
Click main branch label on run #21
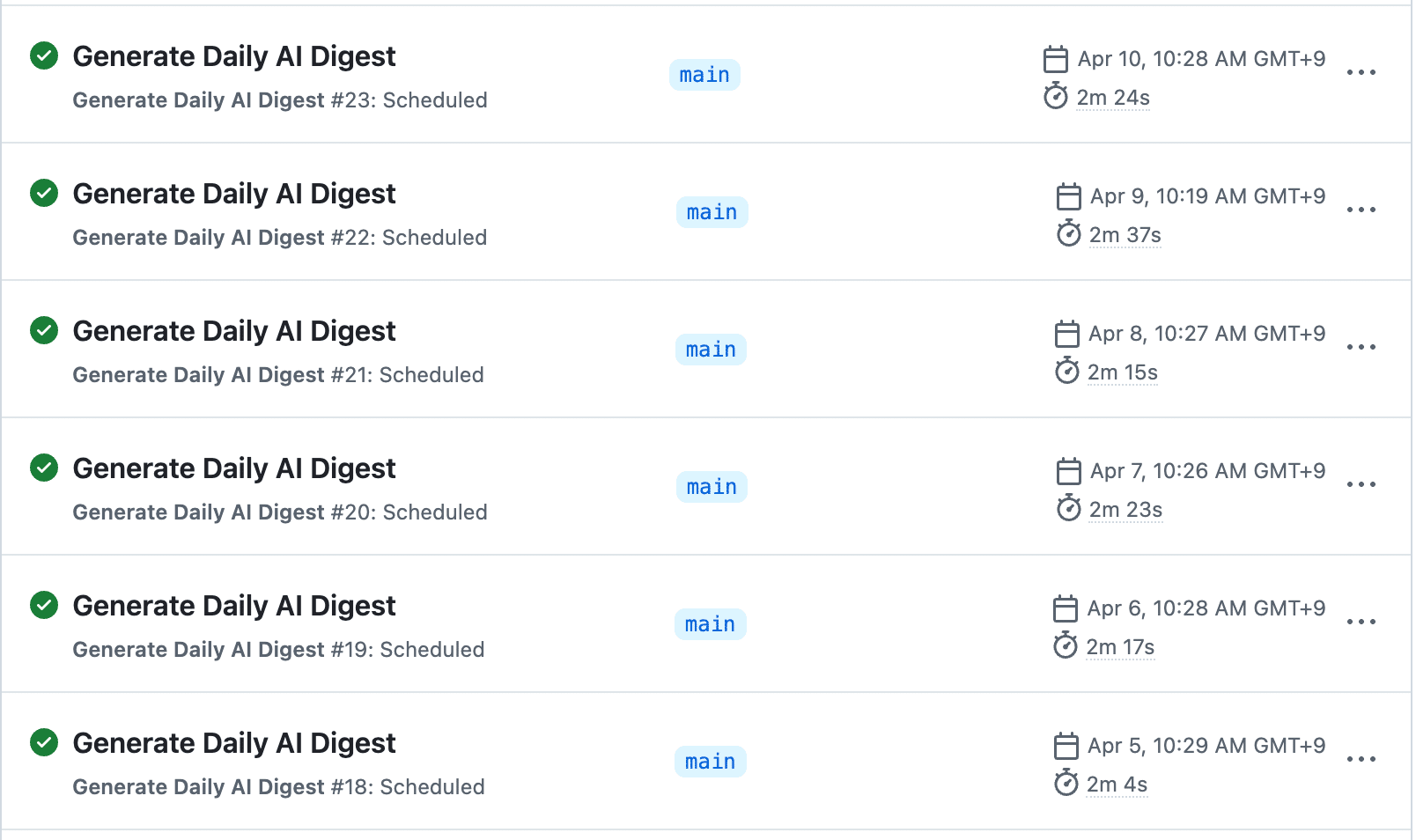point(711,350)
